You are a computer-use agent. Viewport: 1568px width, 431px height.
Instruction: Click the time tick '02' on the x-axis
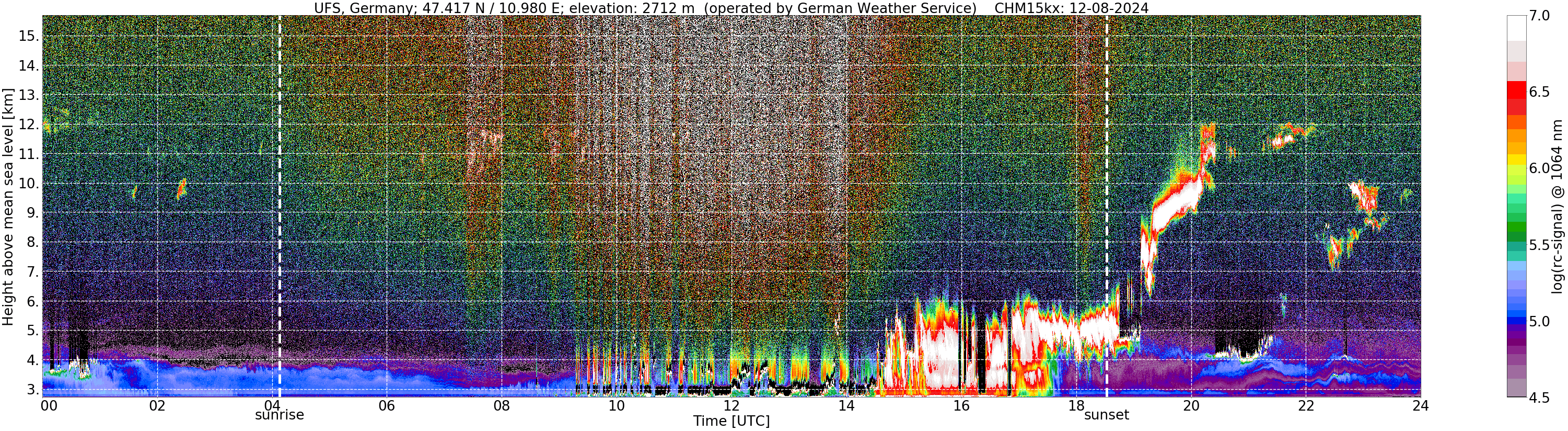coord(157,406)
